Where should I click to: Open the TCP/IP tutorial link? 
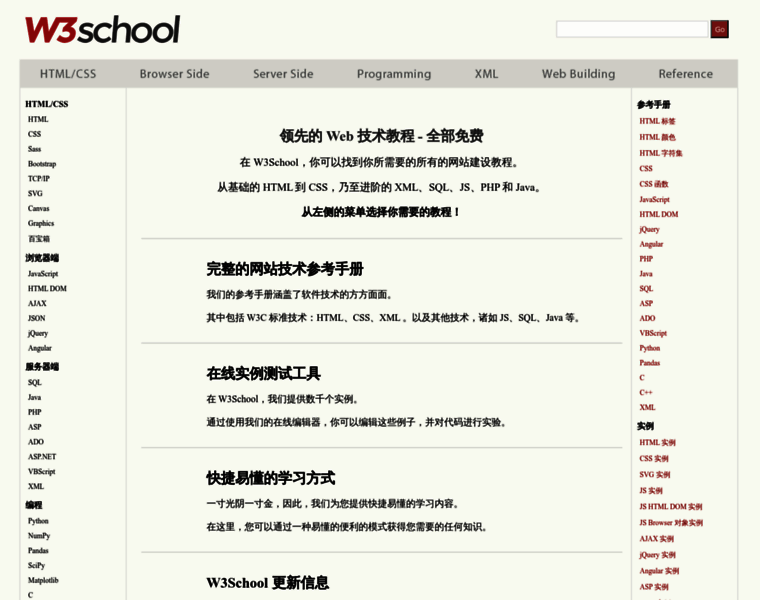pos(39,178)
